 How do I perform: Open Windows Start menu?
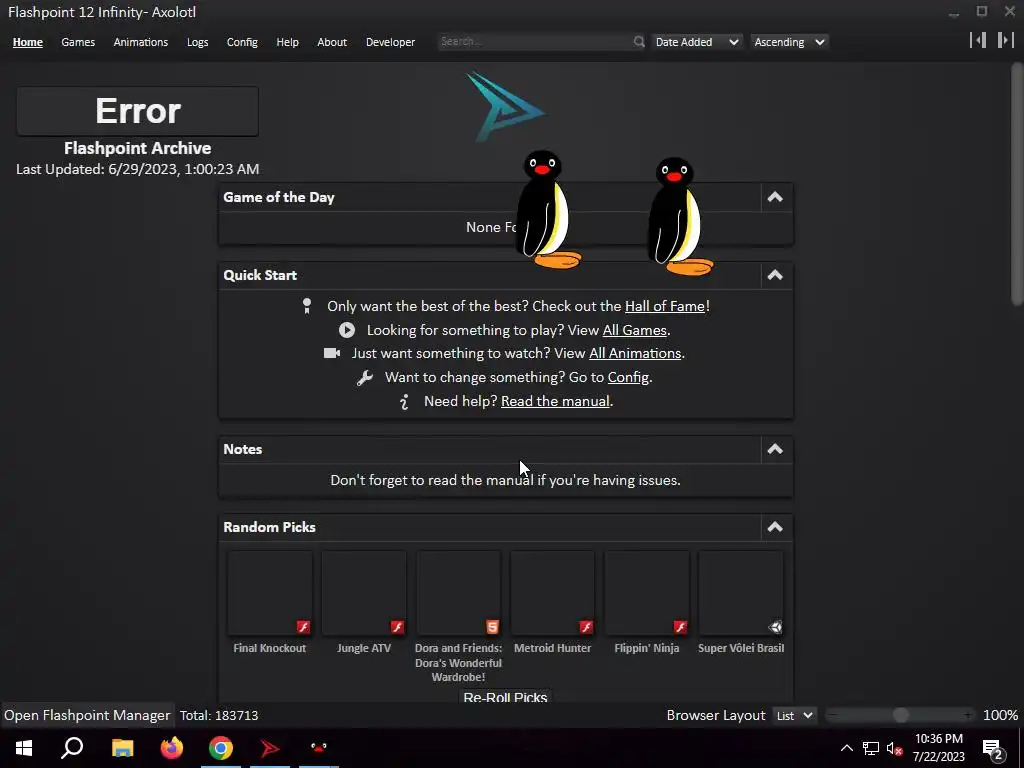click(24, 748)
